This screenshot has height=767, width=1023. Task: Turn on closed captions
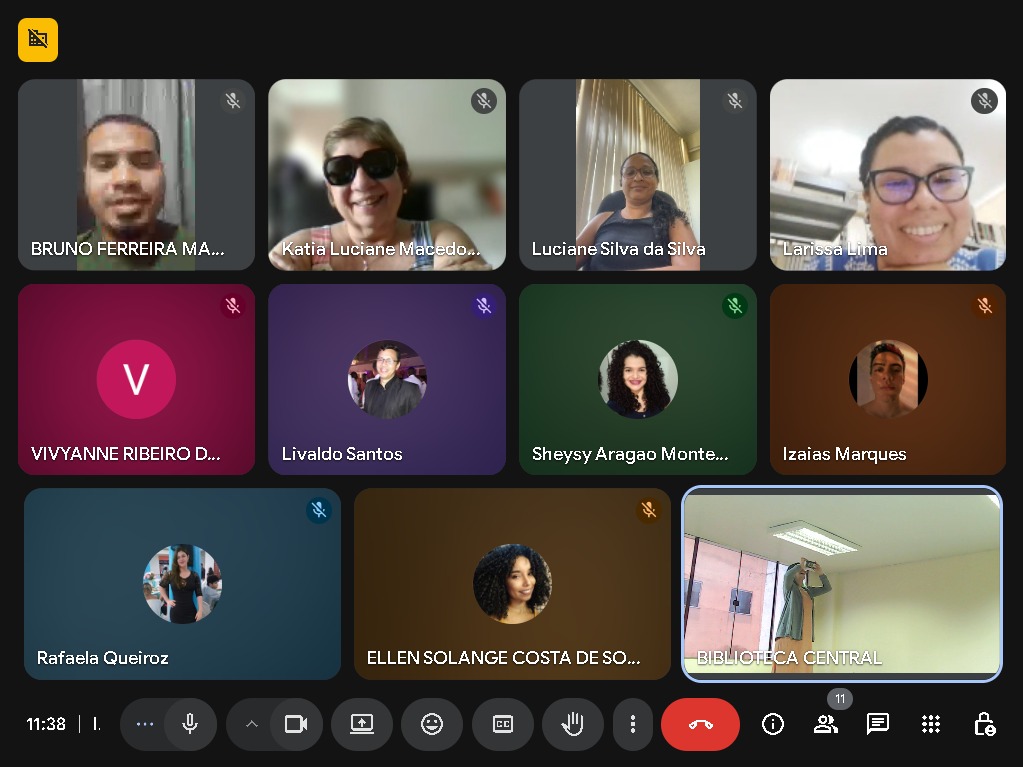pos(502,724)
